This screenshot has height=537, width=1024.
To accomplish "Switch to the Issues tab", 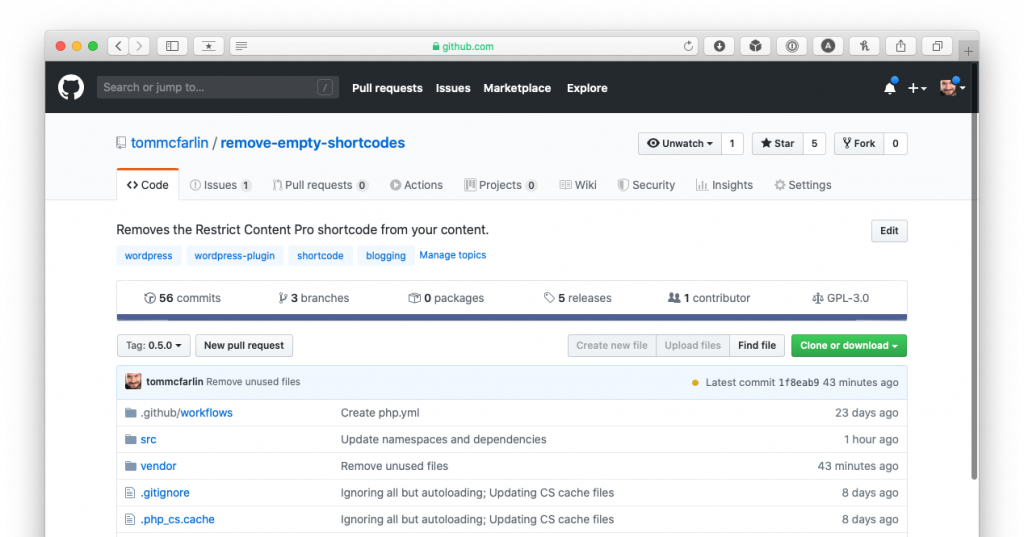I will pyautogui.click(x=220, y=185).
